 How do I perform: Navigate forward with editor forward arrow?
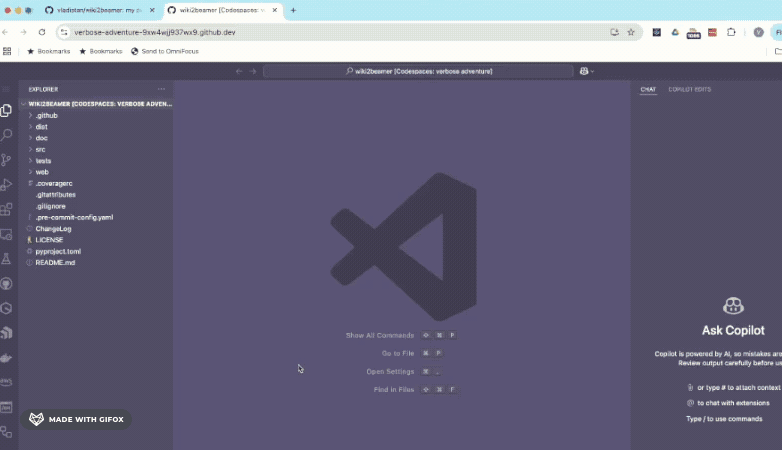tap(253, 71)
